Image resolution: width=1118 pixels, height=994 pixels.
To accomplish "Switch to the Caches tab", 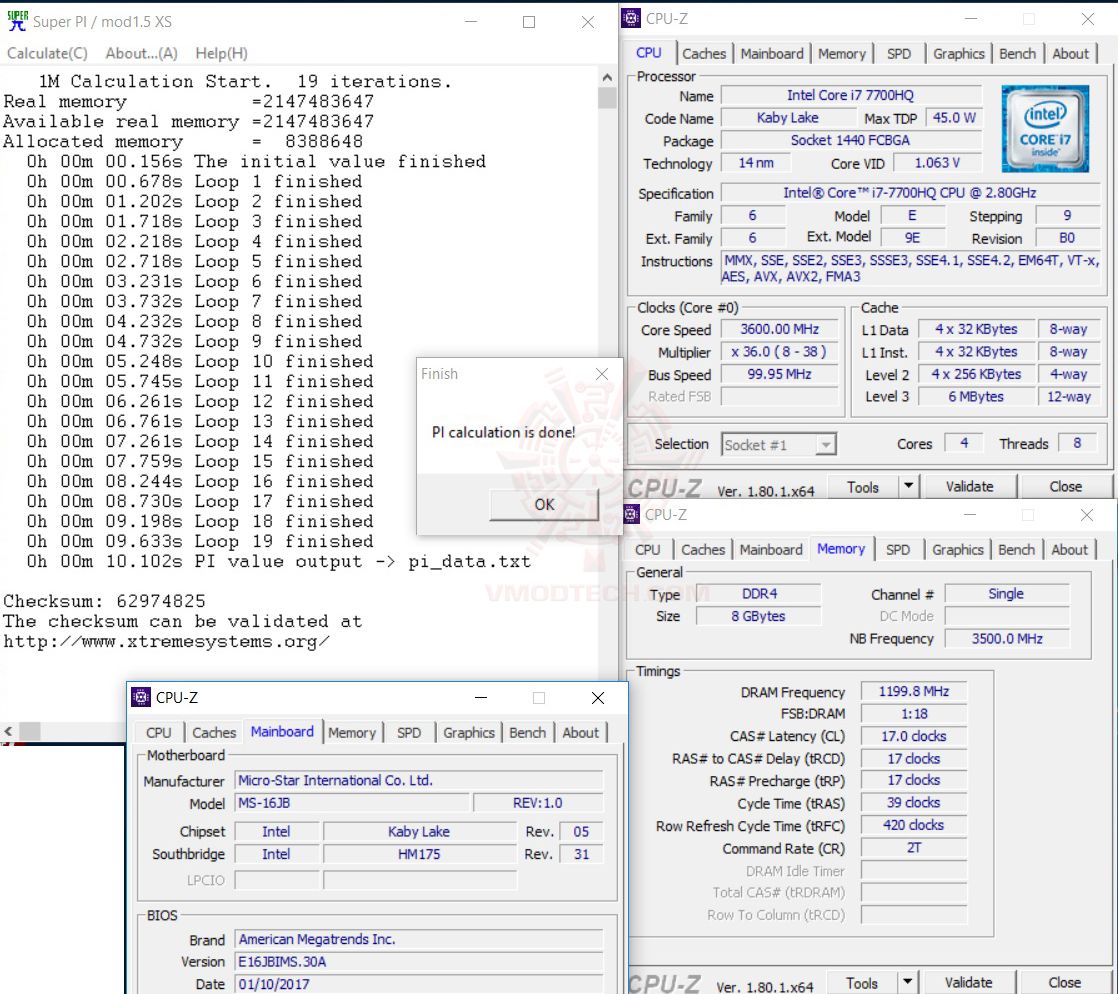I will [x=703, y=53].
